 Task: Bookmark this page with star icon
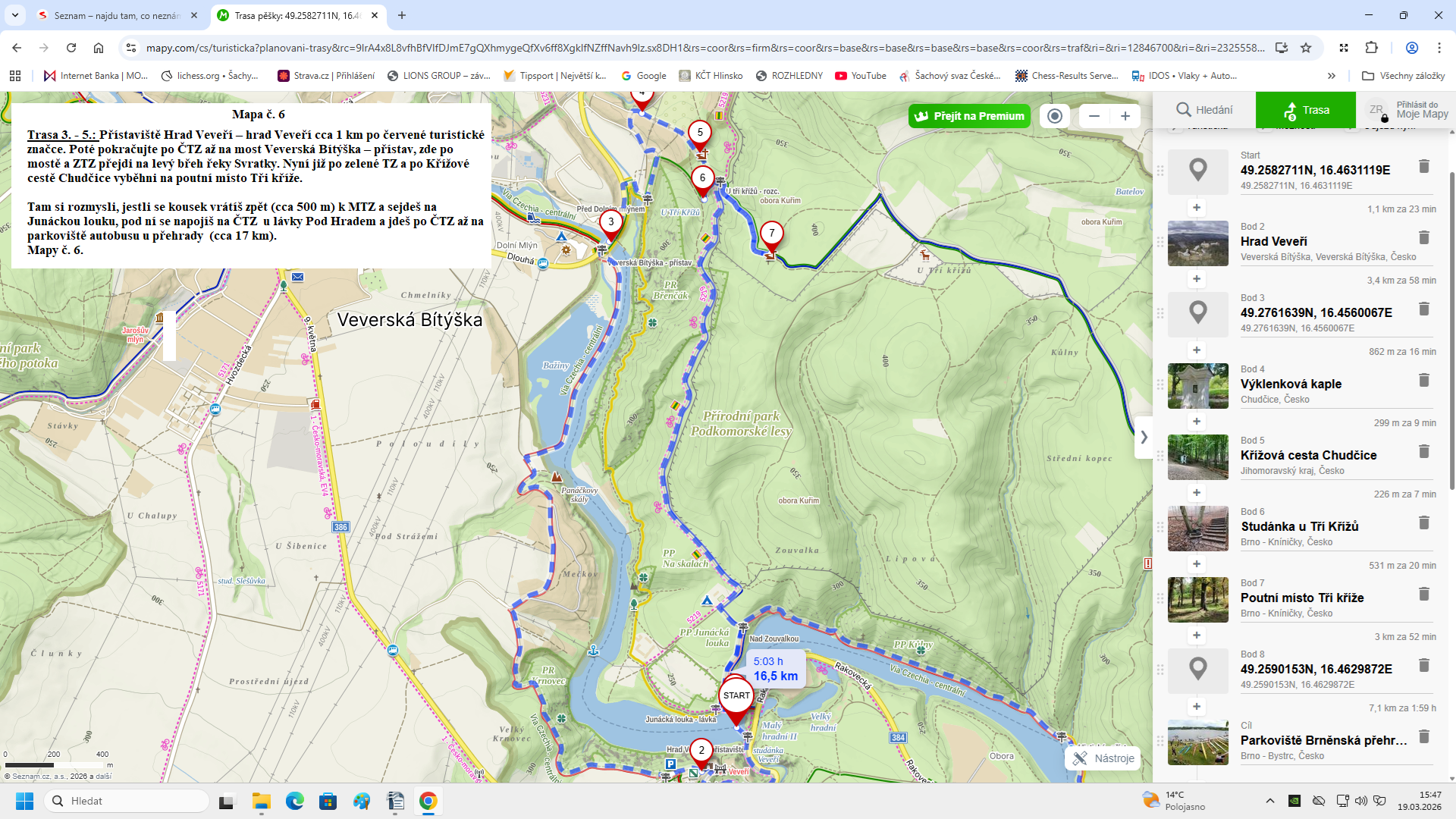coord(1306,48)
